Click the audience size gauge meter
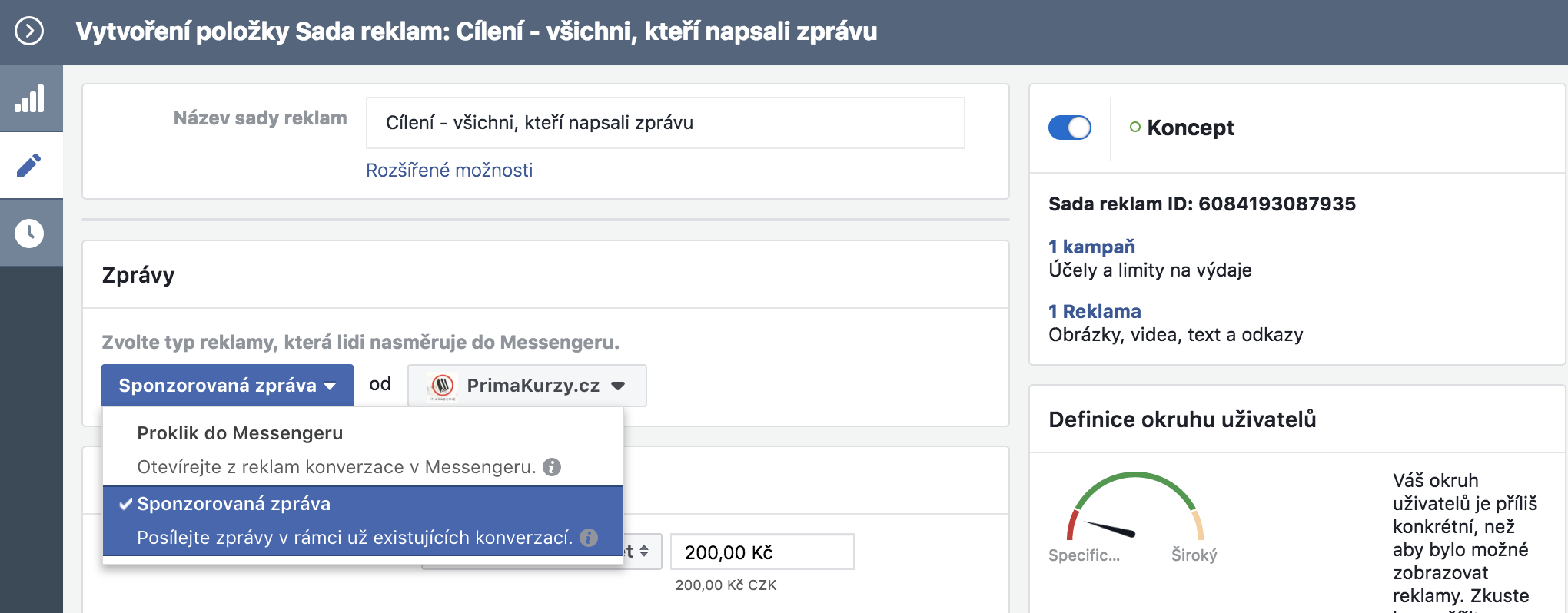Viewport: 1568px width, 613px height. click(x=1133, y=511)
